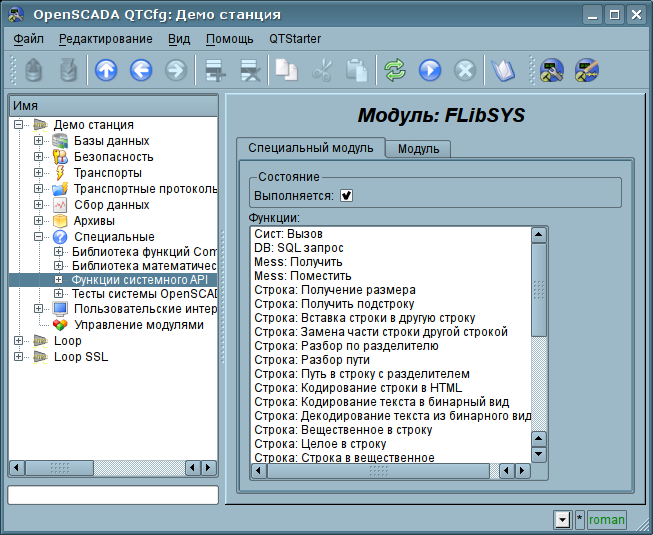653x535 pixels.
Task: Select Тесты системы OpenSCADA tree item
Action: 144,294
